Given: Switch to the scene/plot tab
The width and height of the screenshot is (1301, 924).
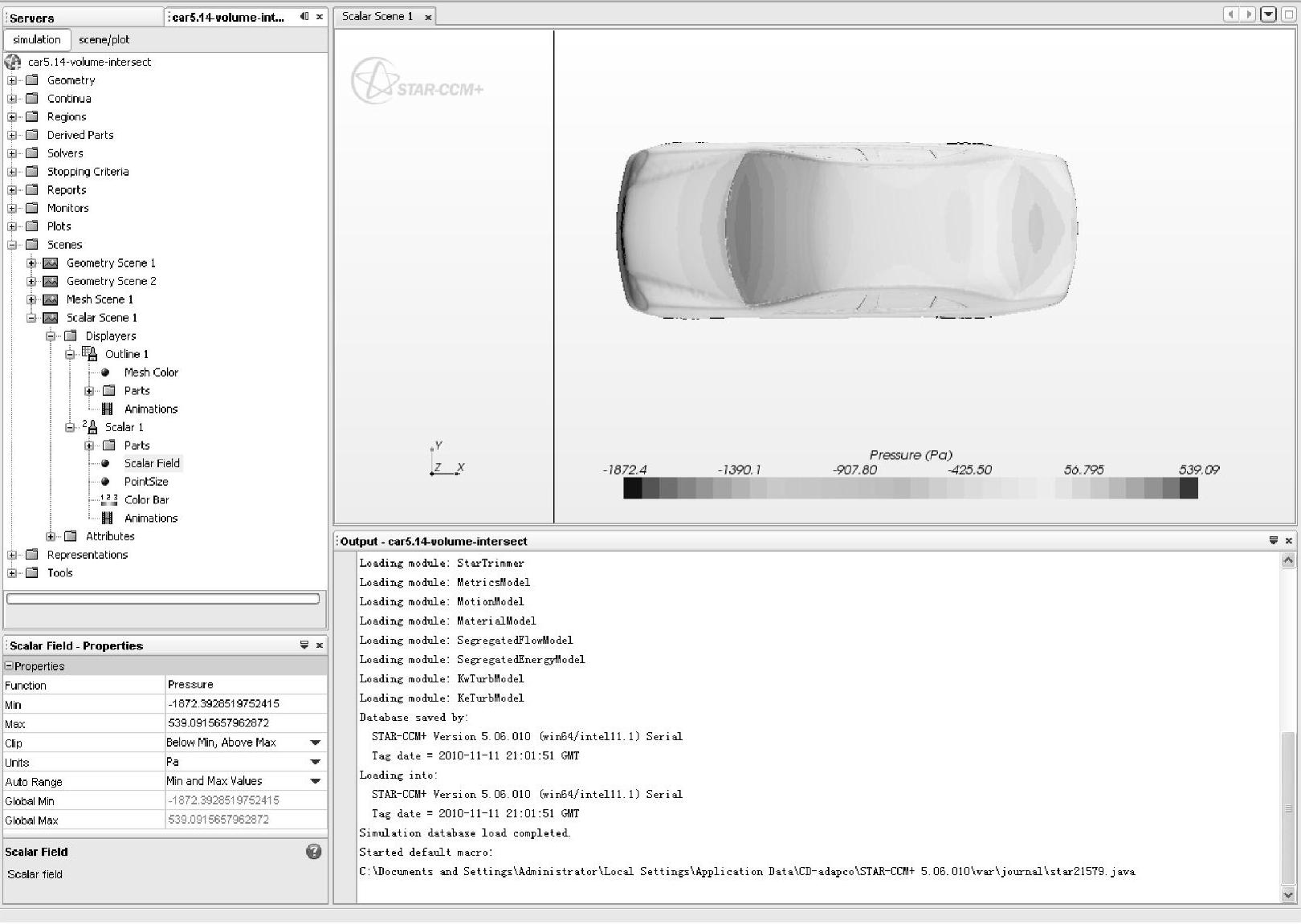Looking at the screenshot, I should click(104, 39).
